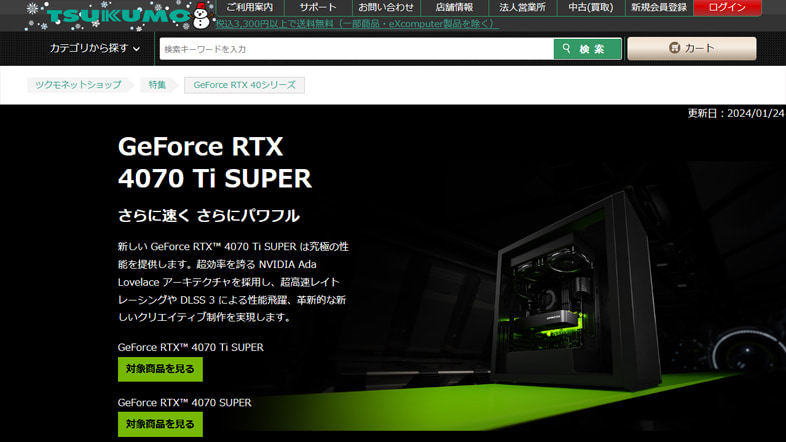The height and width of the screenshot is (442, 786).
Task: Open the 法人営業所 menu item
Action: point(522,8)
